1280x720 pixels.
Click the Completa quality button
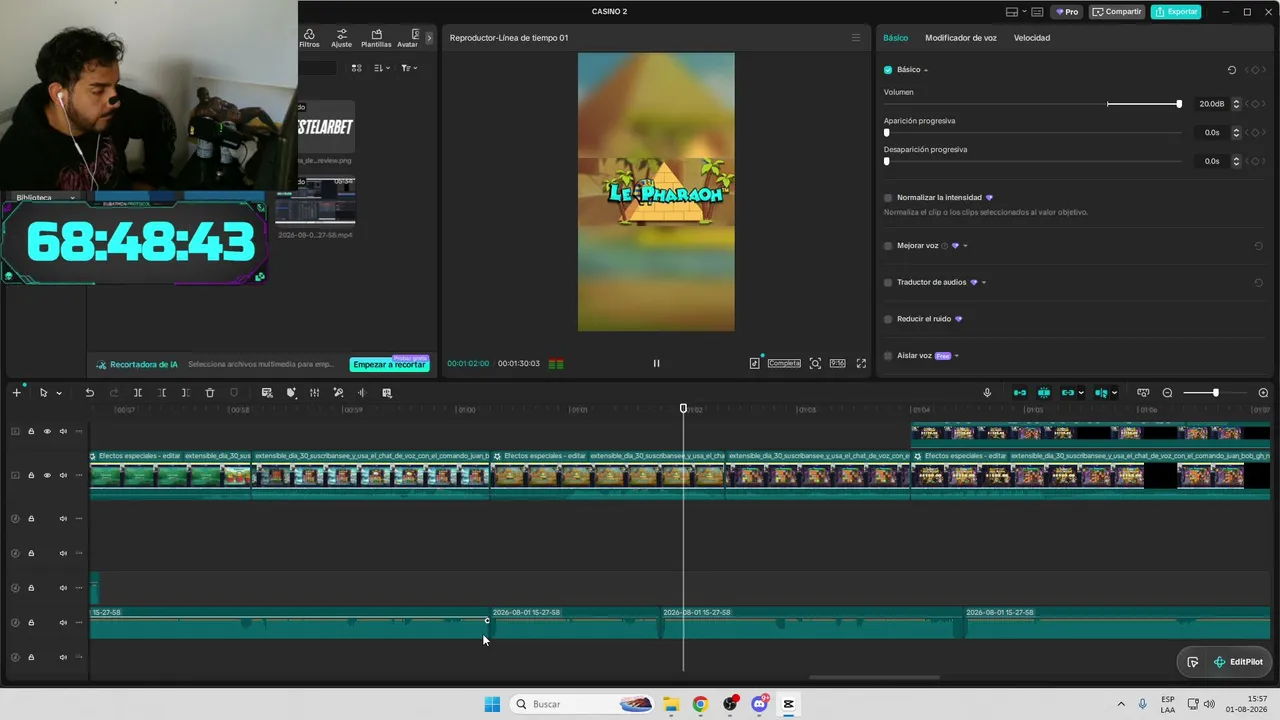click(784, 363)
